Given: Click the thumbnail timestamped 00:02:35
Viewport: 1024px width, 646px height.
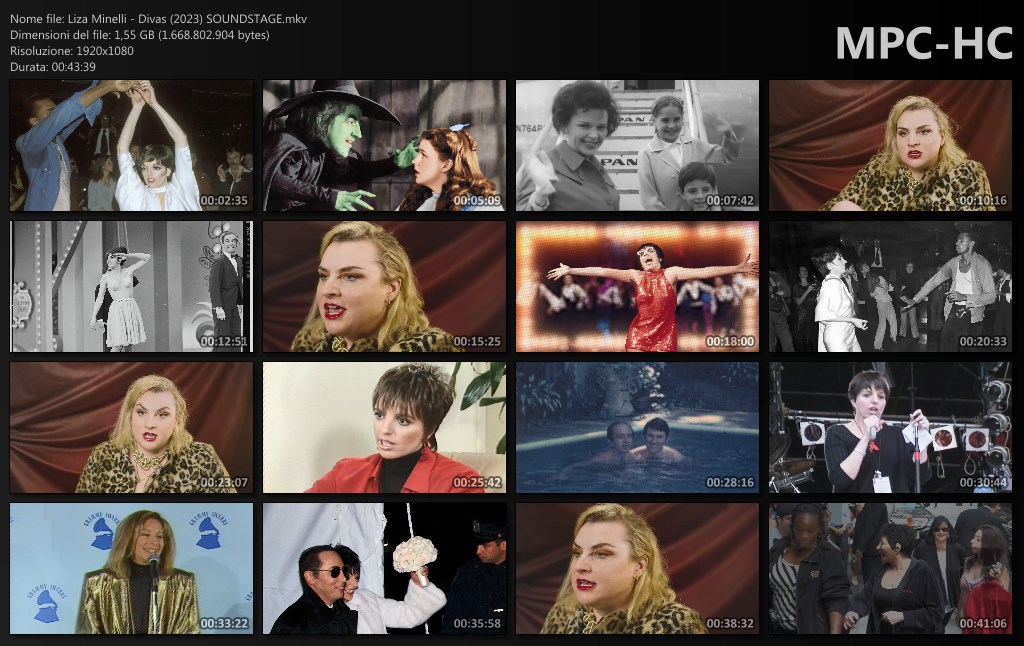Looking at the screenshot, I should [132, 146].
